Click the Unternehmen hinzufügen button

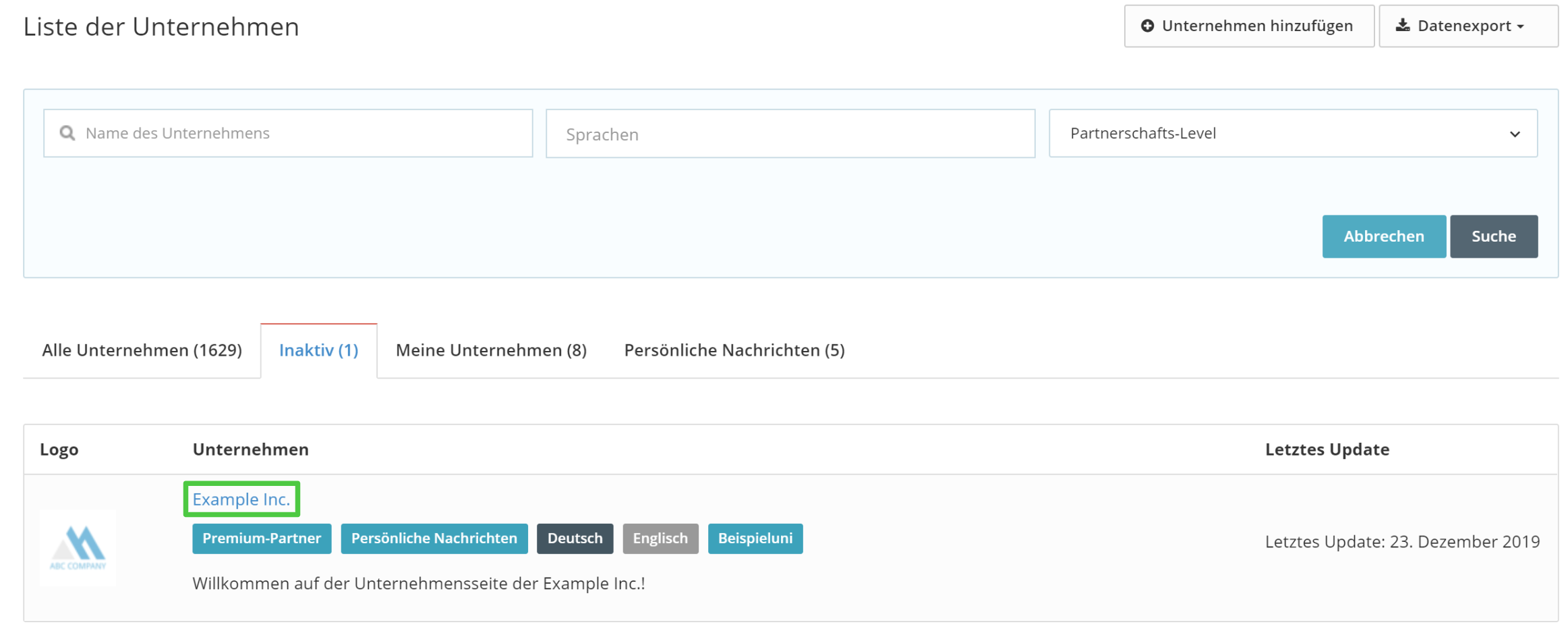[x=1249, y=26]
